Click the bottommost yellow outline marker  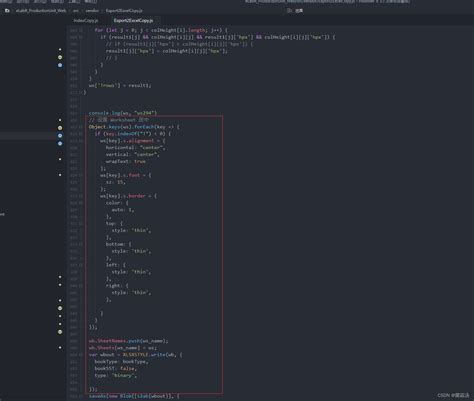[x=60, y=332]
